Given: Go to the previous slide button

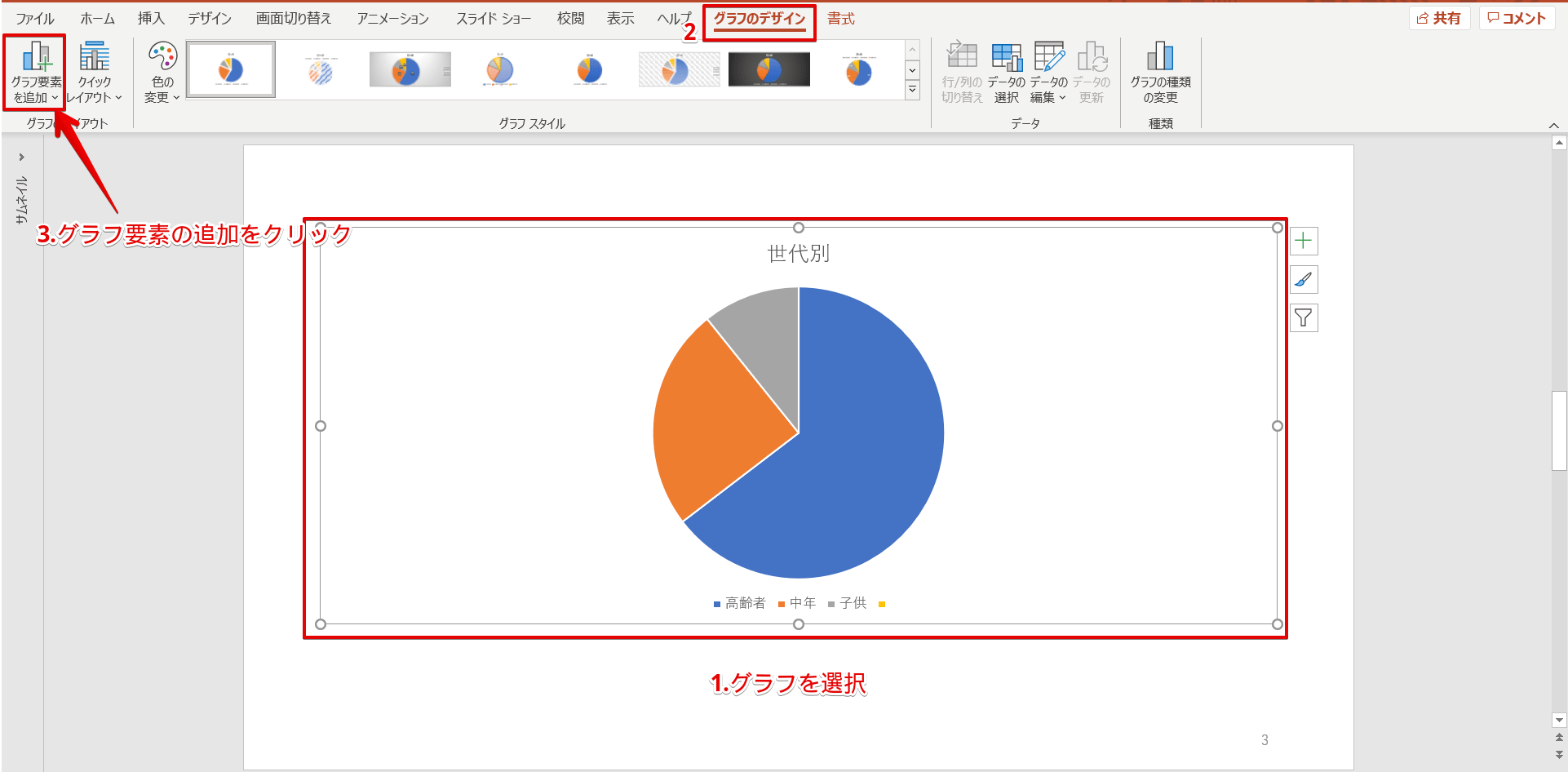Looking at the screenshot, I should point(1559,737).
